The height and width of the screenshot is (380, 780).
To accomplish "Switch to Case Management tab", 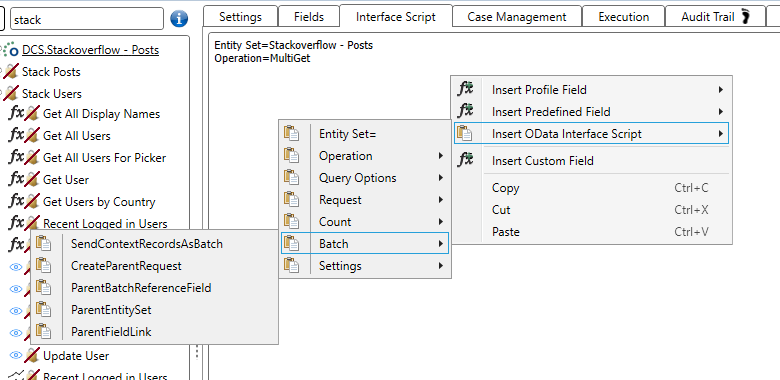I will pos(517,16).
